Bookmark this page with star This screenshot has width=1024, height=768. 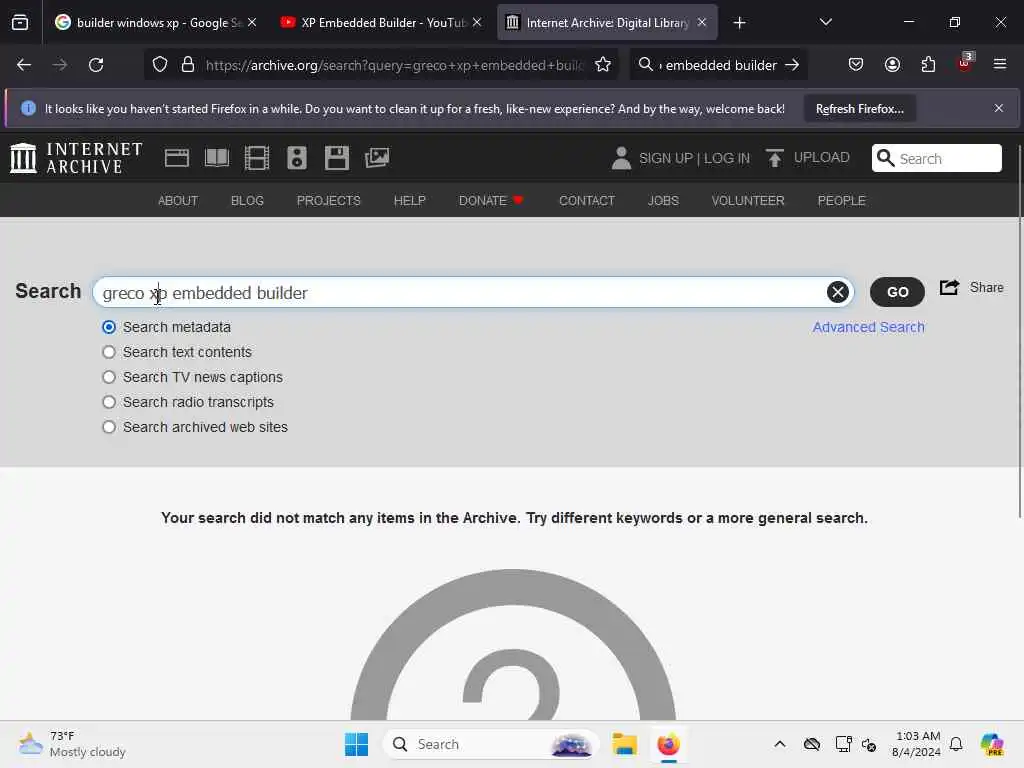pyautogui.click(x=603, y=65)
